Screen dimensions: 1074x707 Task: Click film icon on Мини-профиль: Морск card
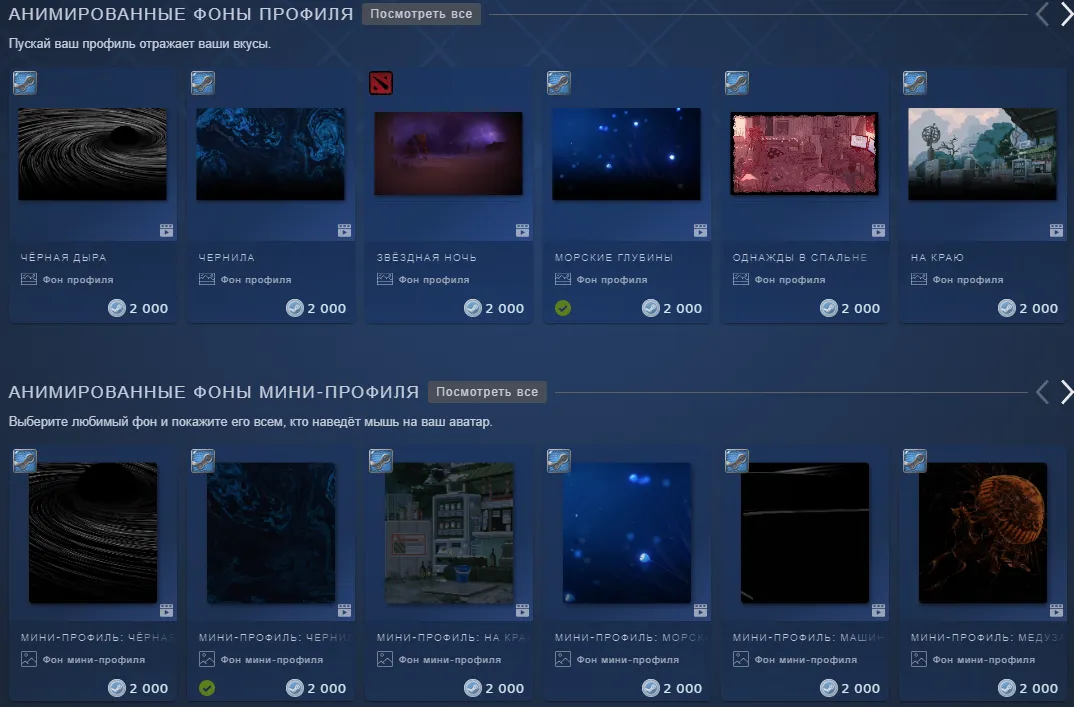pos(700,610)
